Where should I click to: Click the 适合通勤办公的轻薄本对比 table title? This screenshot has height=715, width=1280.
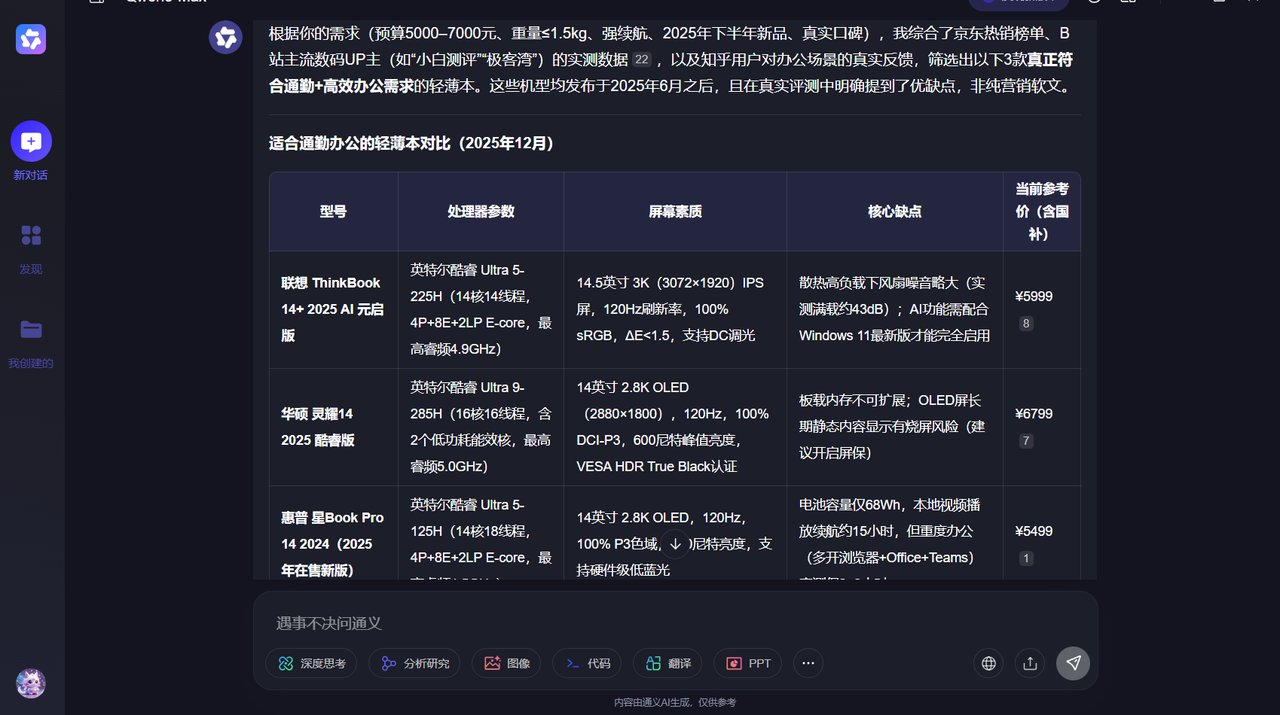411,143
